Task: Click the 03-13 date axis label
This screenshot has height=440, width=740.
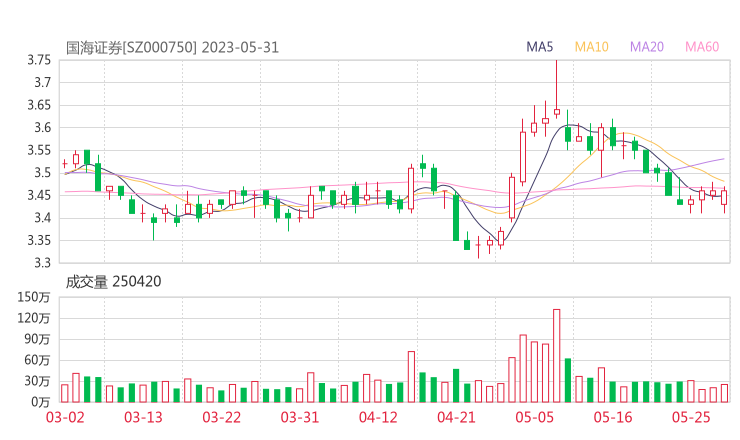Action: click(x=143, y=417)
